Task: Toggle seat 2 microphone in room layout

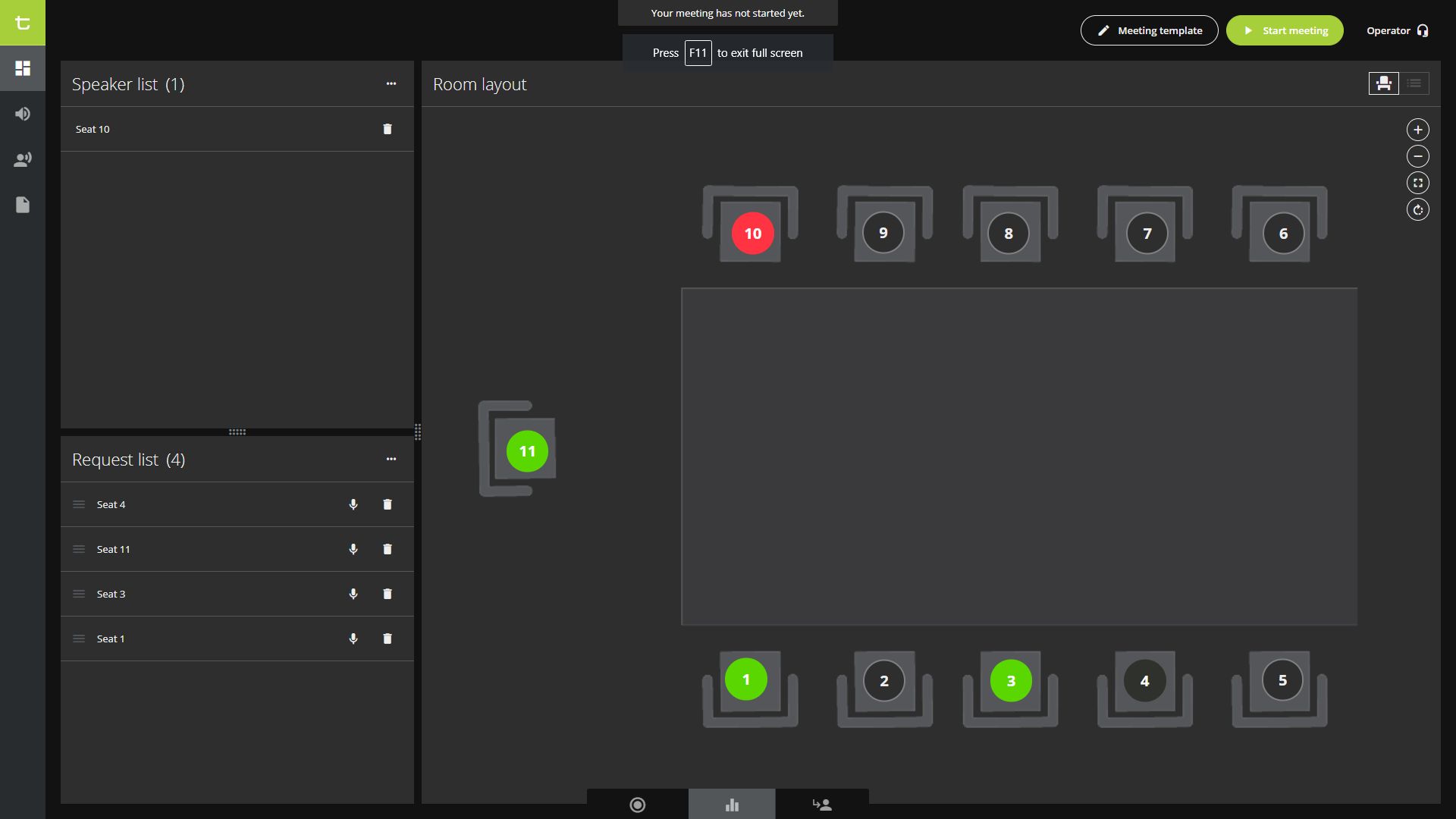Action: [x=884, y=681]
